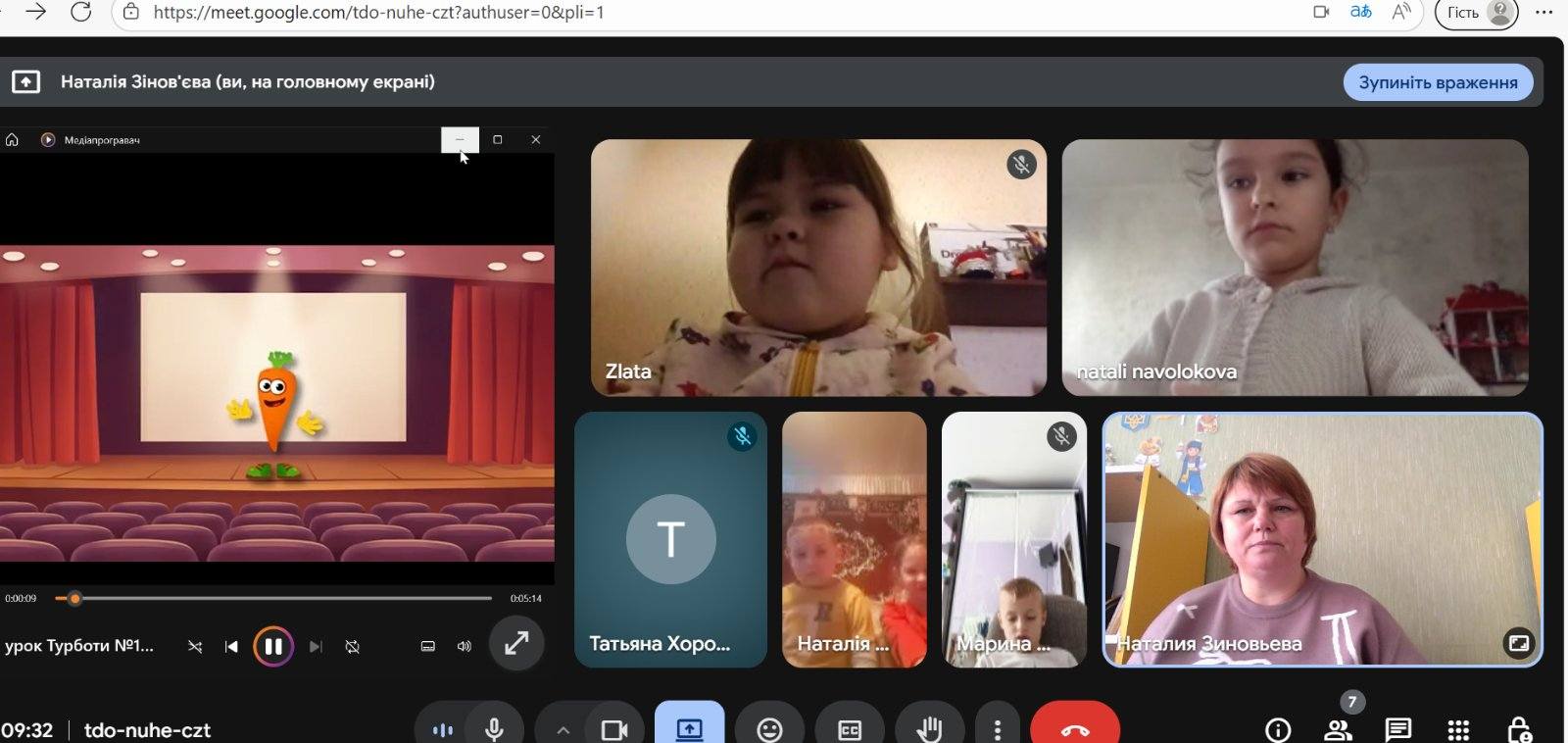Viewport: 1568px width, 743px height.
Task: Open the activities grid icon
Action: [x=1457, y=729]
